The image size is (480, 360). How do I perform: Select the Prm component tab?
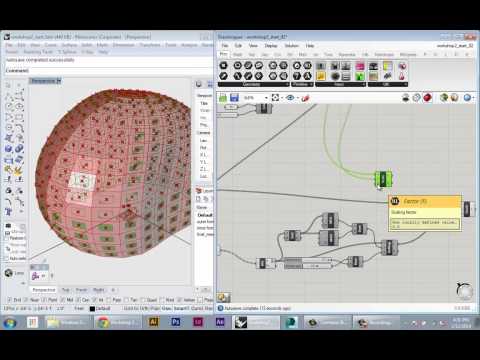223,54
